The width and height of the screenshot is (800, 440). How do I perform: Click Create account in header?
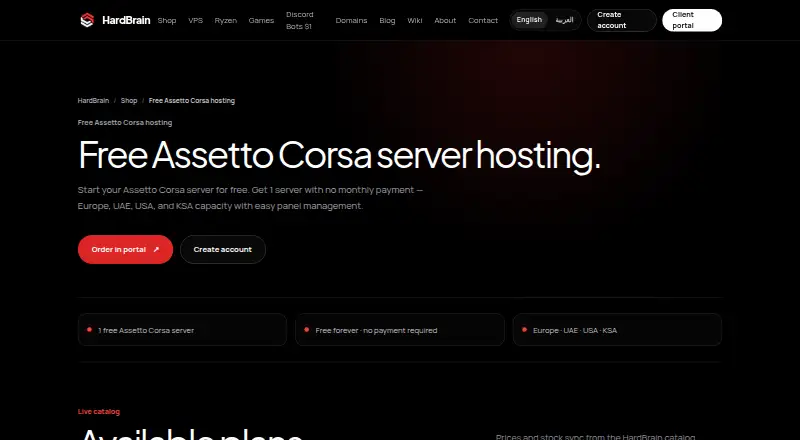coord(621,20)
